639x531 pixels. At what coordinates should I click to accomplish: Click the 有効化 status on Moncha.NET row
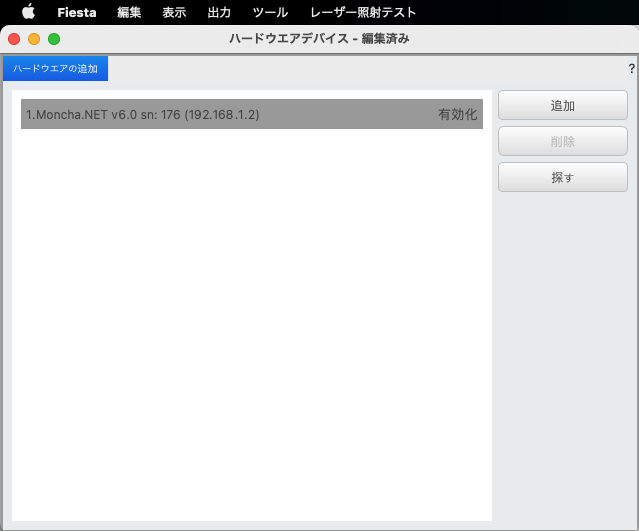(458, 115)
